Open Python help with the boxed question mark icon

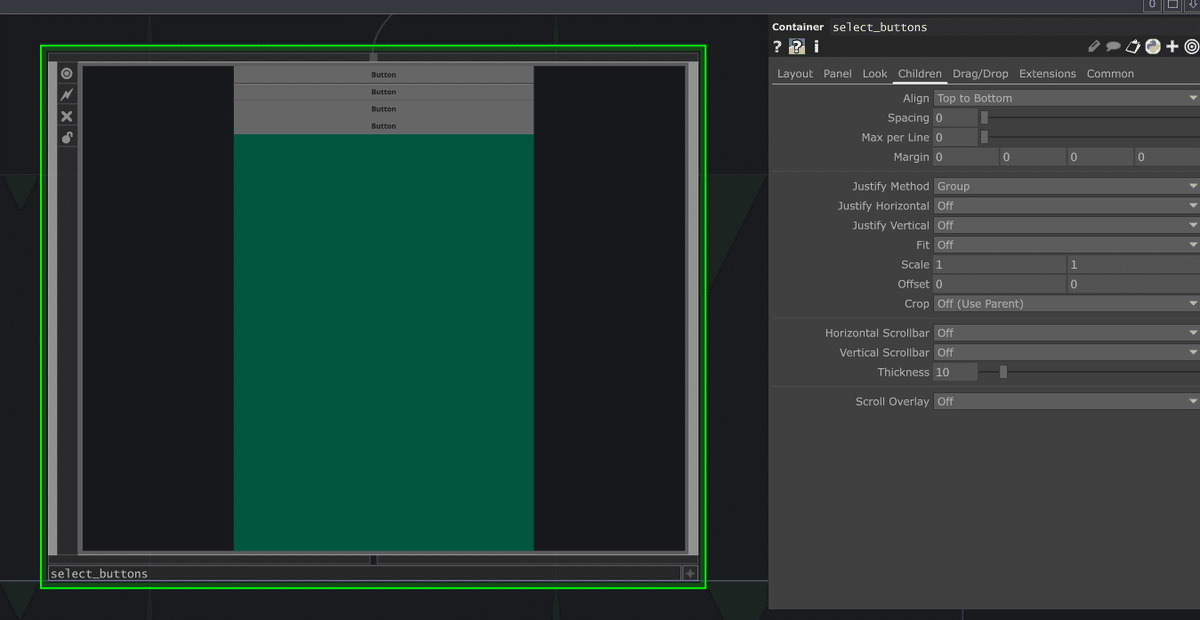(x=797, y=46)
